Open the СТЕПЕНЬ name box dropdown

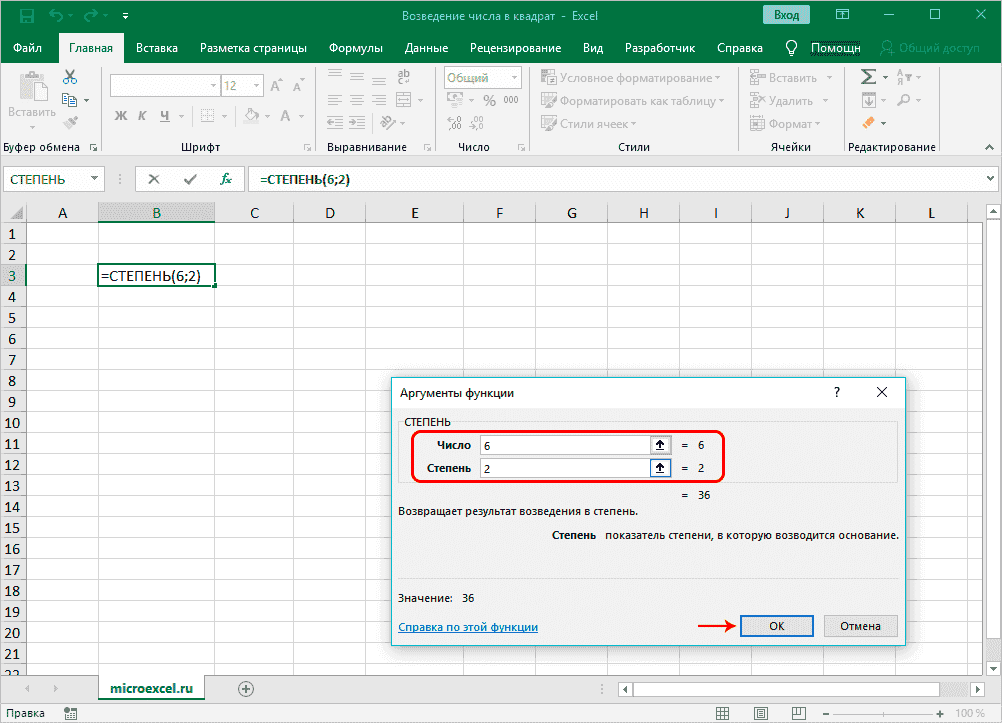pyautogui.click(x=95, y=179)
